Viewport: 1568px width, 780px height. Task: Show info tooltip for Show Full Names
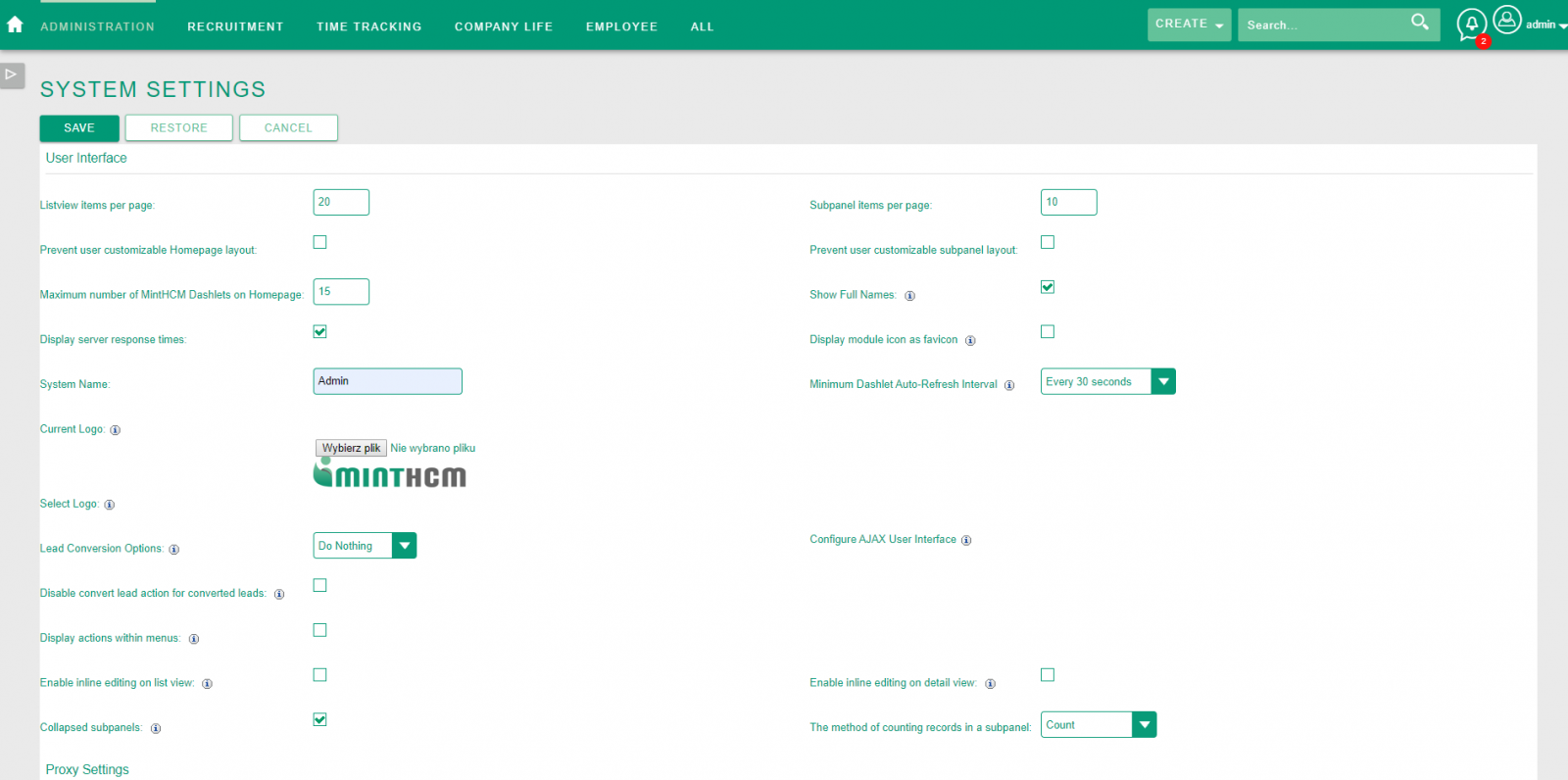click(x=909, y=296)
